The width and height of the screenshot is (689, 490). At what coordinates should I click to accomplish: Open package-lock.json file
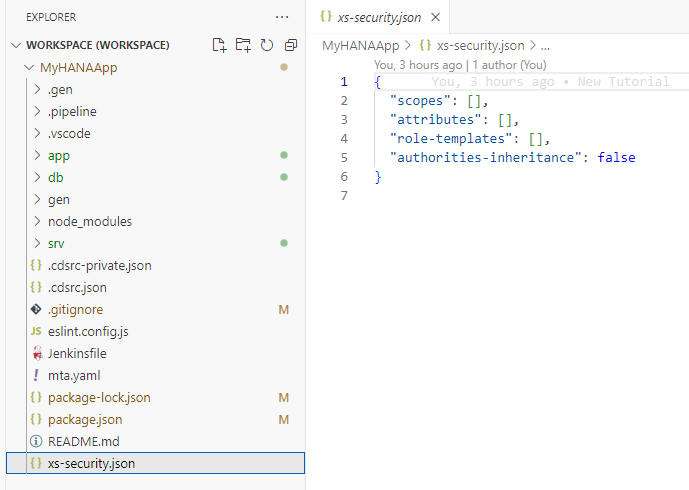pyautogui.click(x=99, y=397)
